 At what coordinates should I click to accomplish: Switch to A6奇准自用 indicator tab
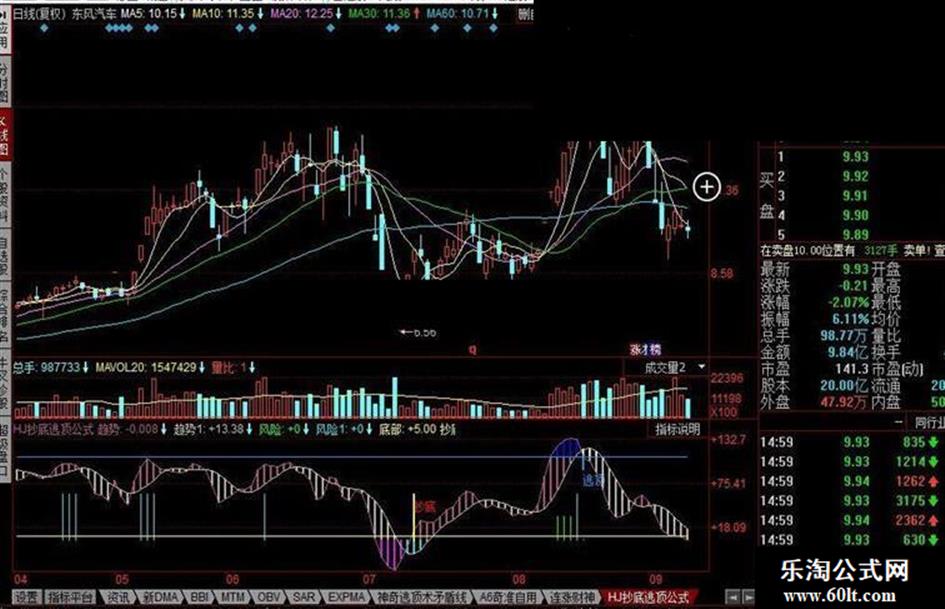coord(508,597)
